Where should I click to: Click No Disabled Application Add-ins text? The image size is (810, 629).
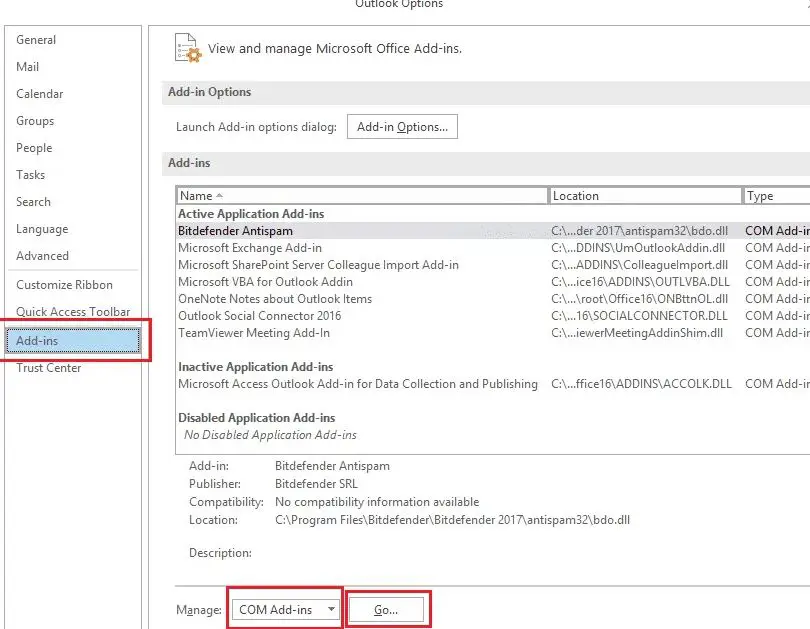[x=270, y=435]
